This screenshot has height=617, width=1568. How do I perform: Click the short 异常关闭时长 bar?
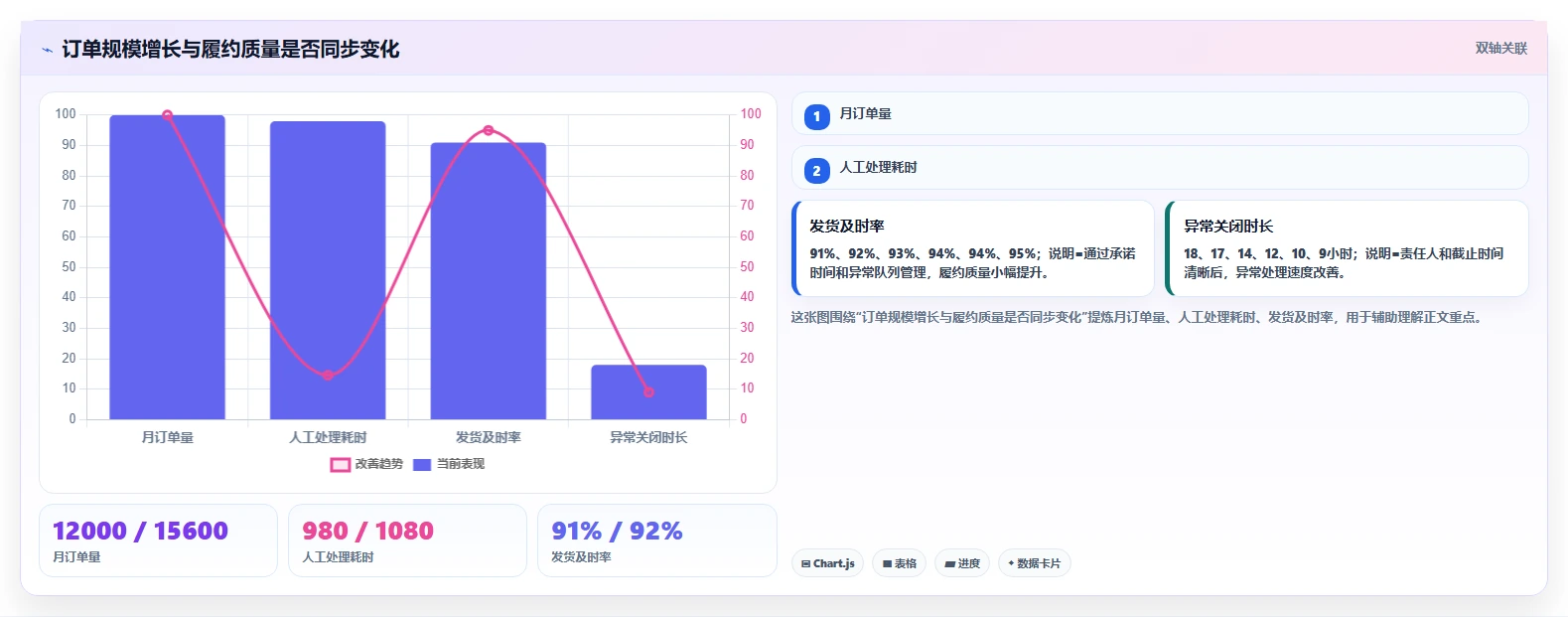648,392
